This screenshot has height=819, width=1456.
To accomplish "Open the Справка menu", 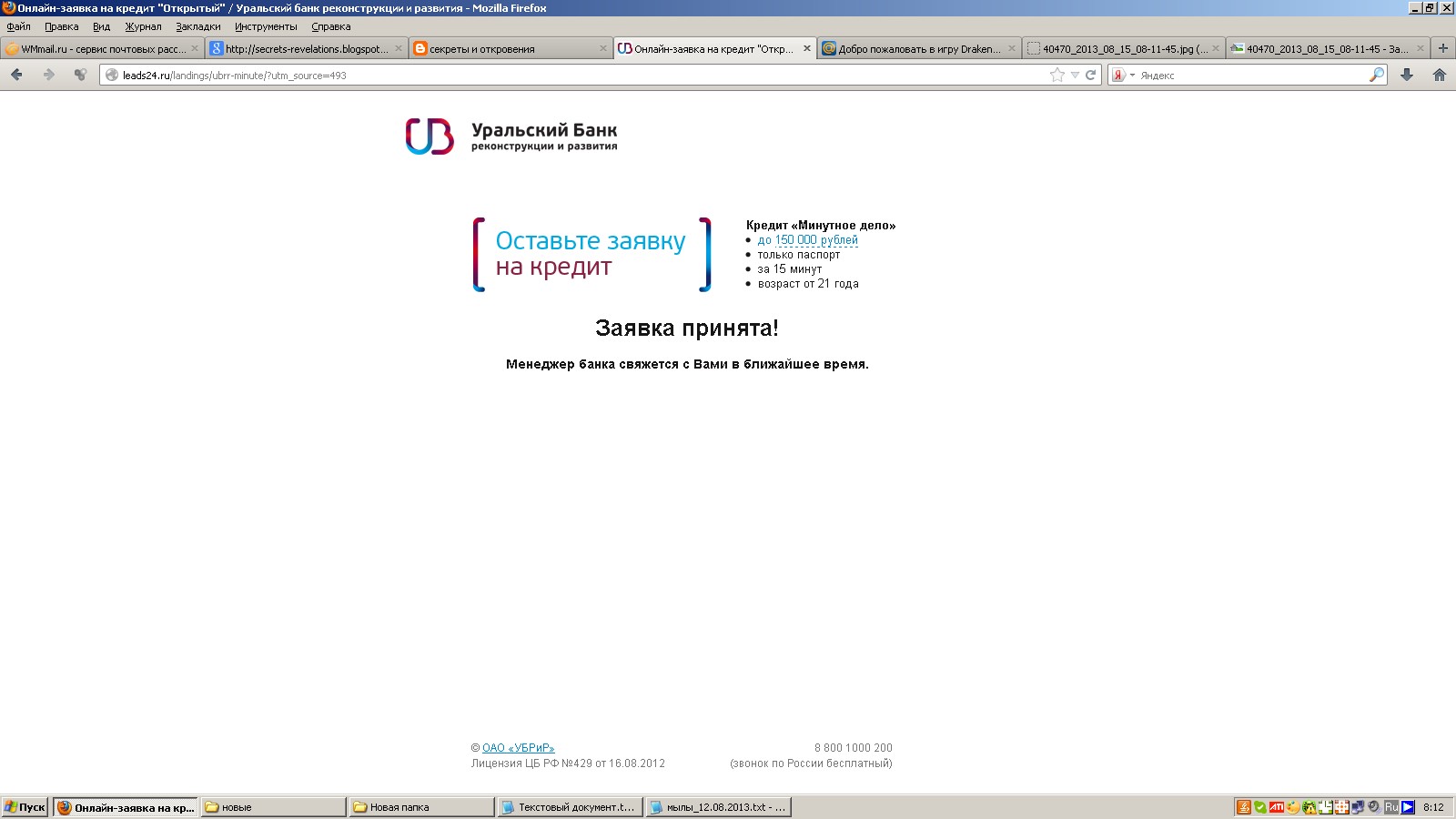I will [331, 26].
